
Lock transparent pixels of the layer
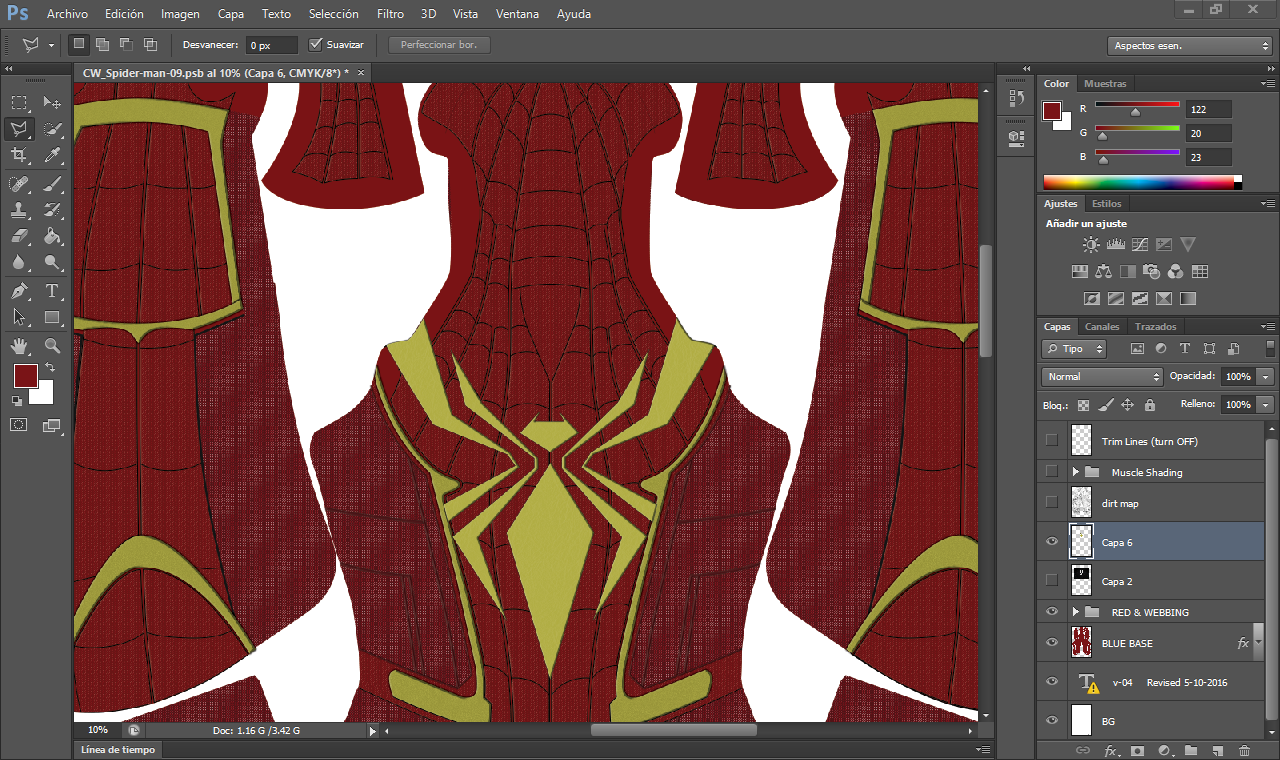pos(1083,405)
